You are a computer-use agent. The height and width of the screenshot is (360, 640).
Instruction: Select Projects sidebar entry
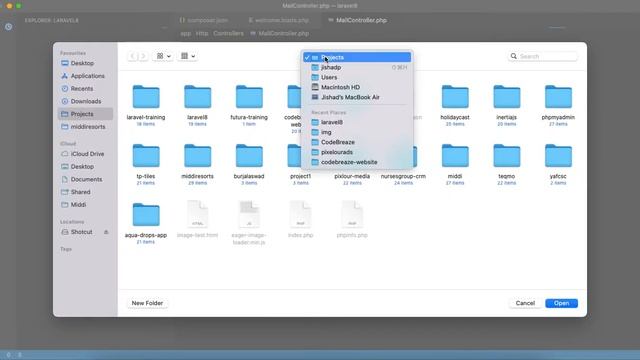point(85,114)
